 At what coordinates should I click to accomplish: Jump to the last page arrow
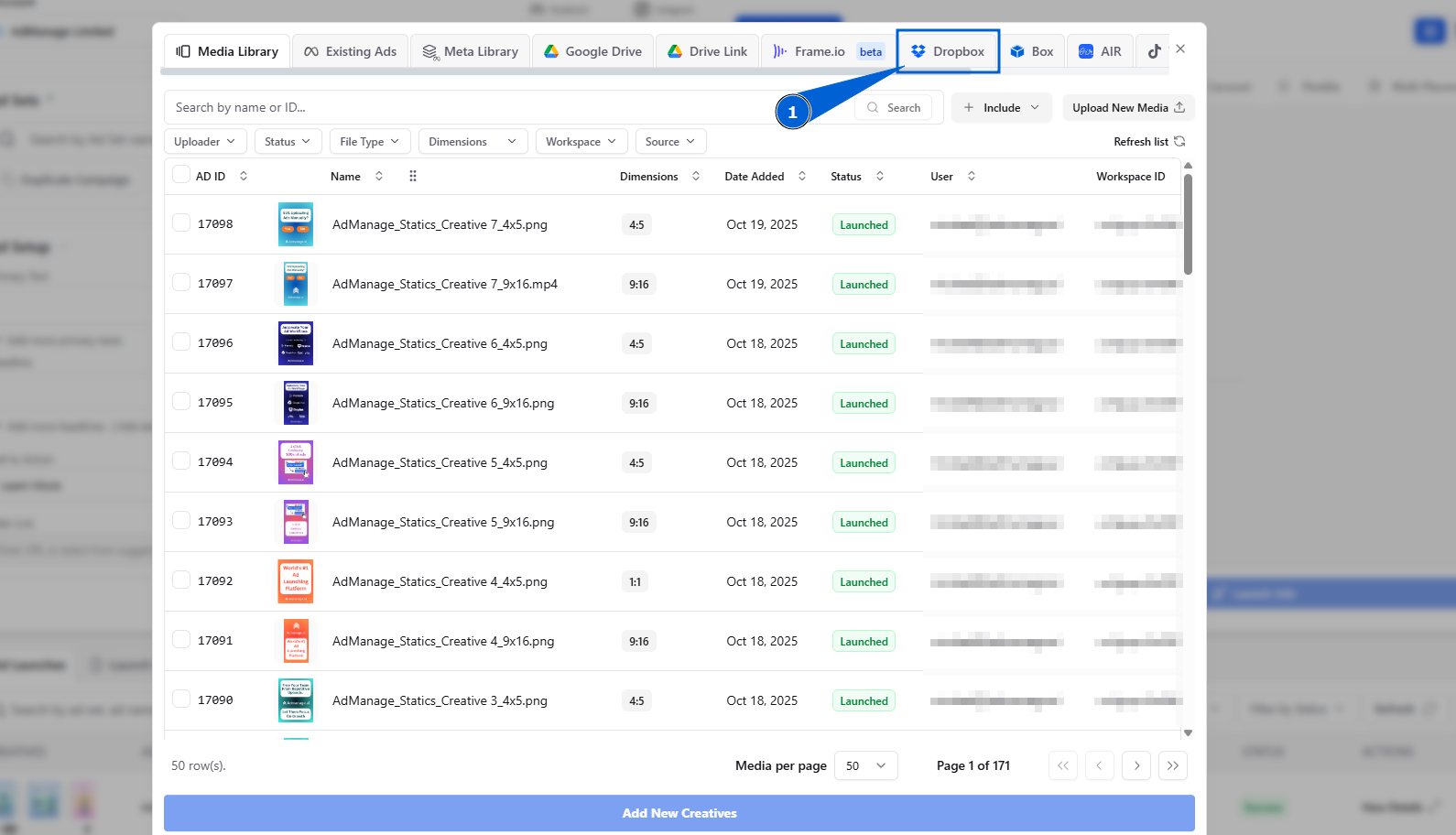click(x=1173, y=765)
